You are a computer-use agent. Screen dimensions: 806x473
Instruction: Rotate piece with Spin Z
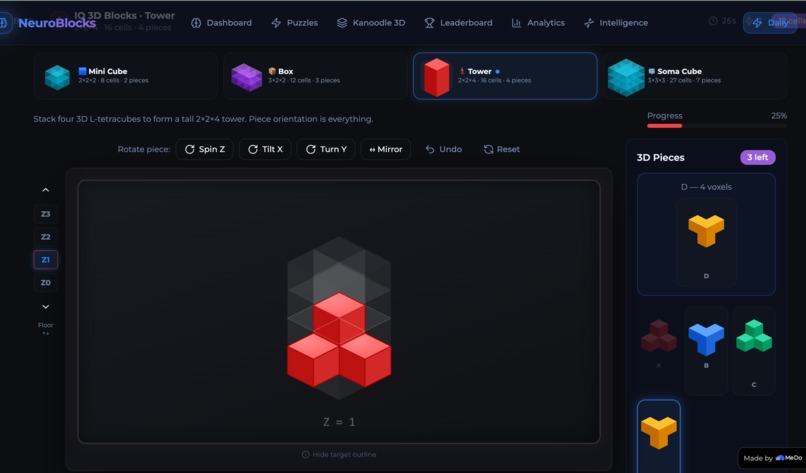(x=205, y=149)
